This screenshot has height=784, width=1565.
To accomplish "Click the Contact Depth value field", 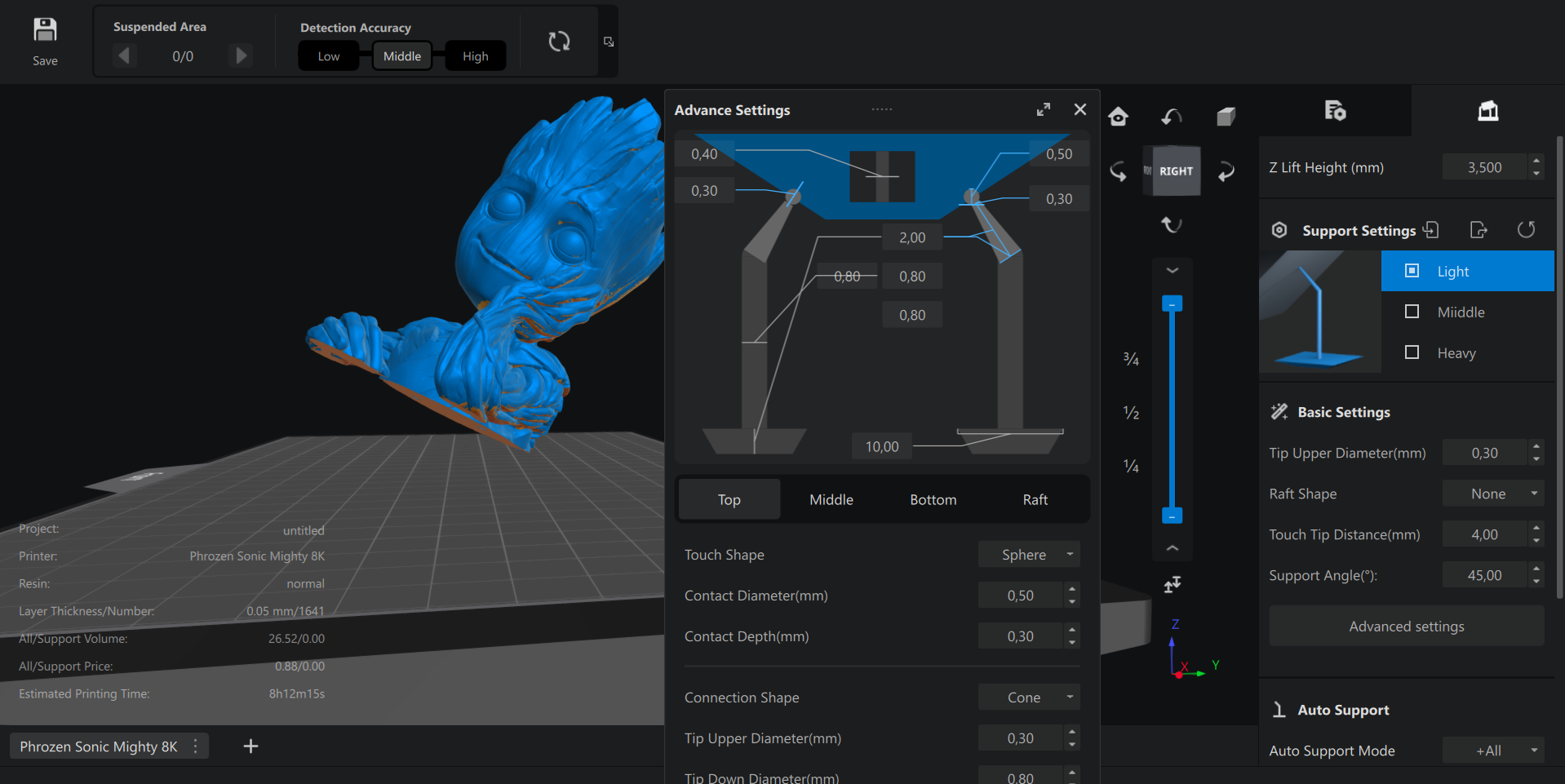I will click(1021, 636).
